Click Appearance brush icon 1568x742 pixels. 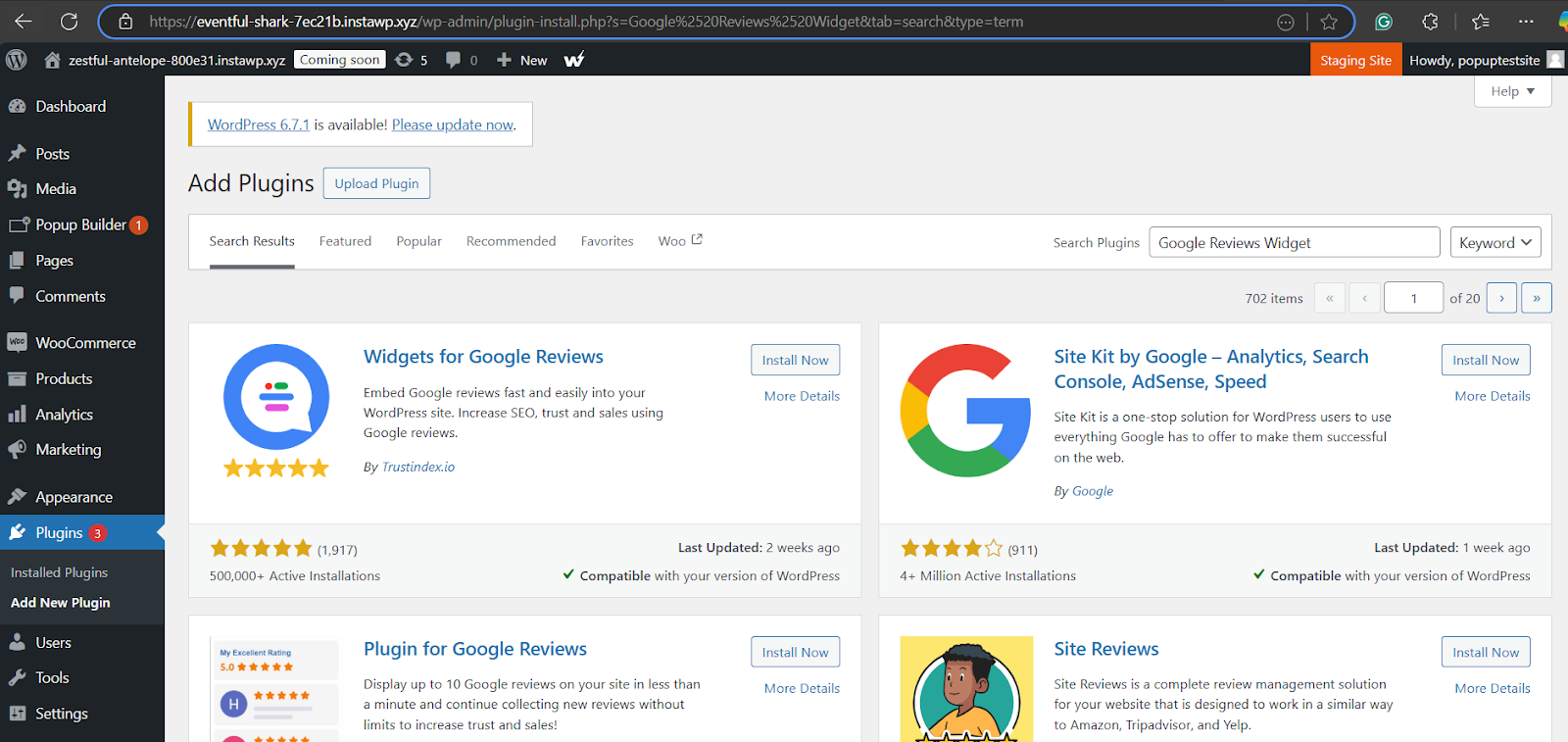17,497
